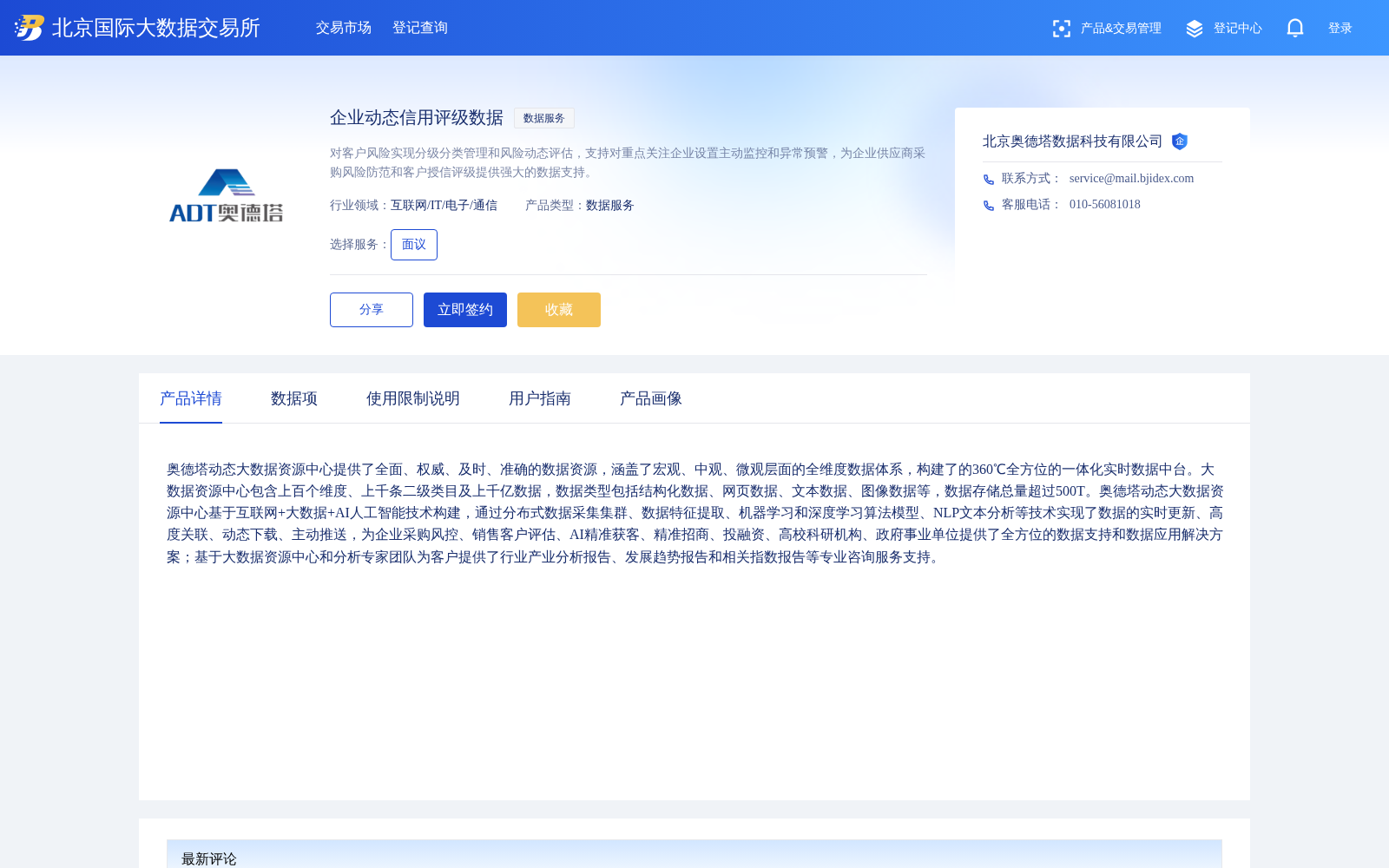Open 交易市场 in the top navigation
Viewport: 1389px width, 868px height.
344,28
